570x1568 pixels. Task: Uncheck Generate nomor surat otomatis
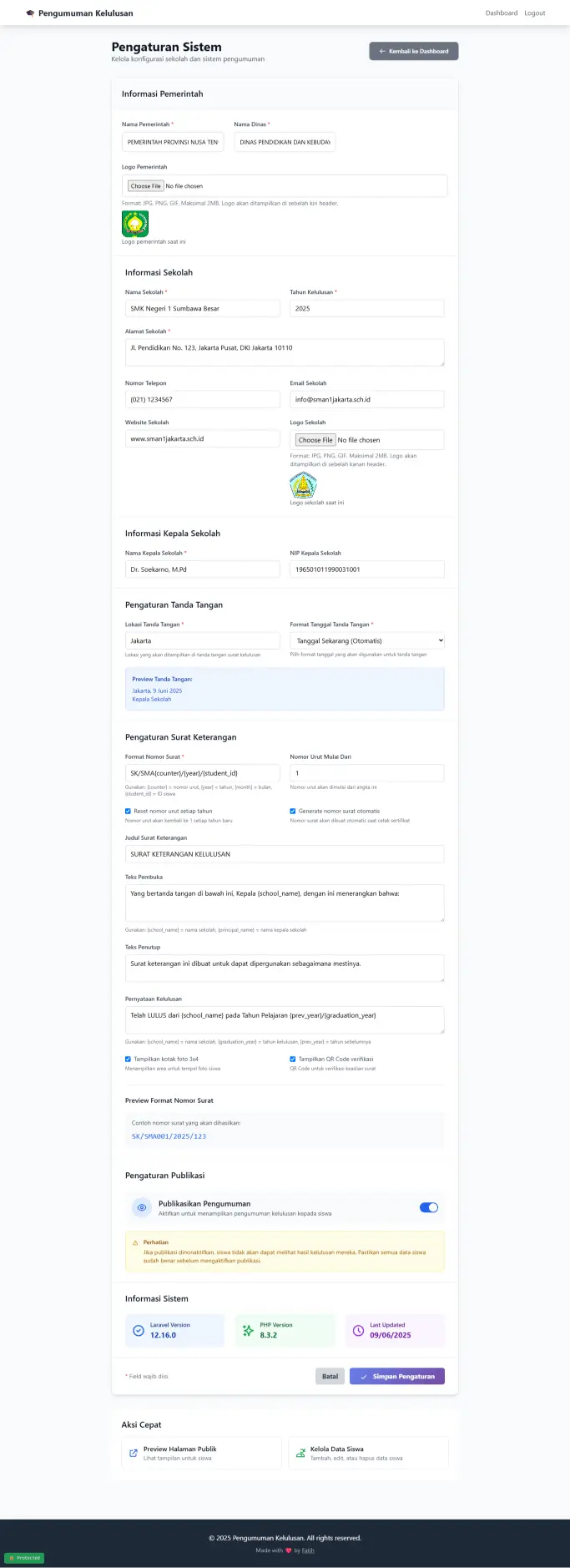[x=293, y=811]
